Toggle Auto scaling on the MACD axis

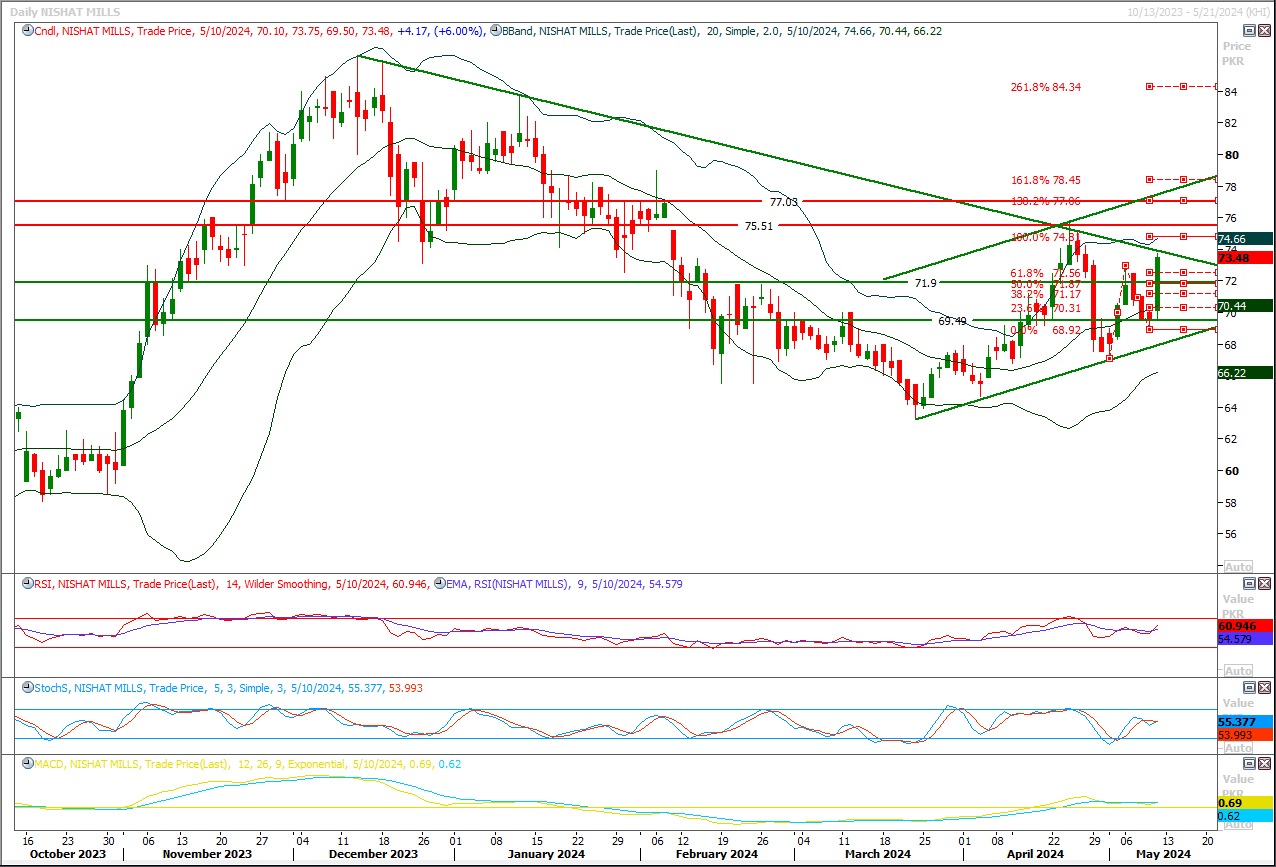point(1238,824)
